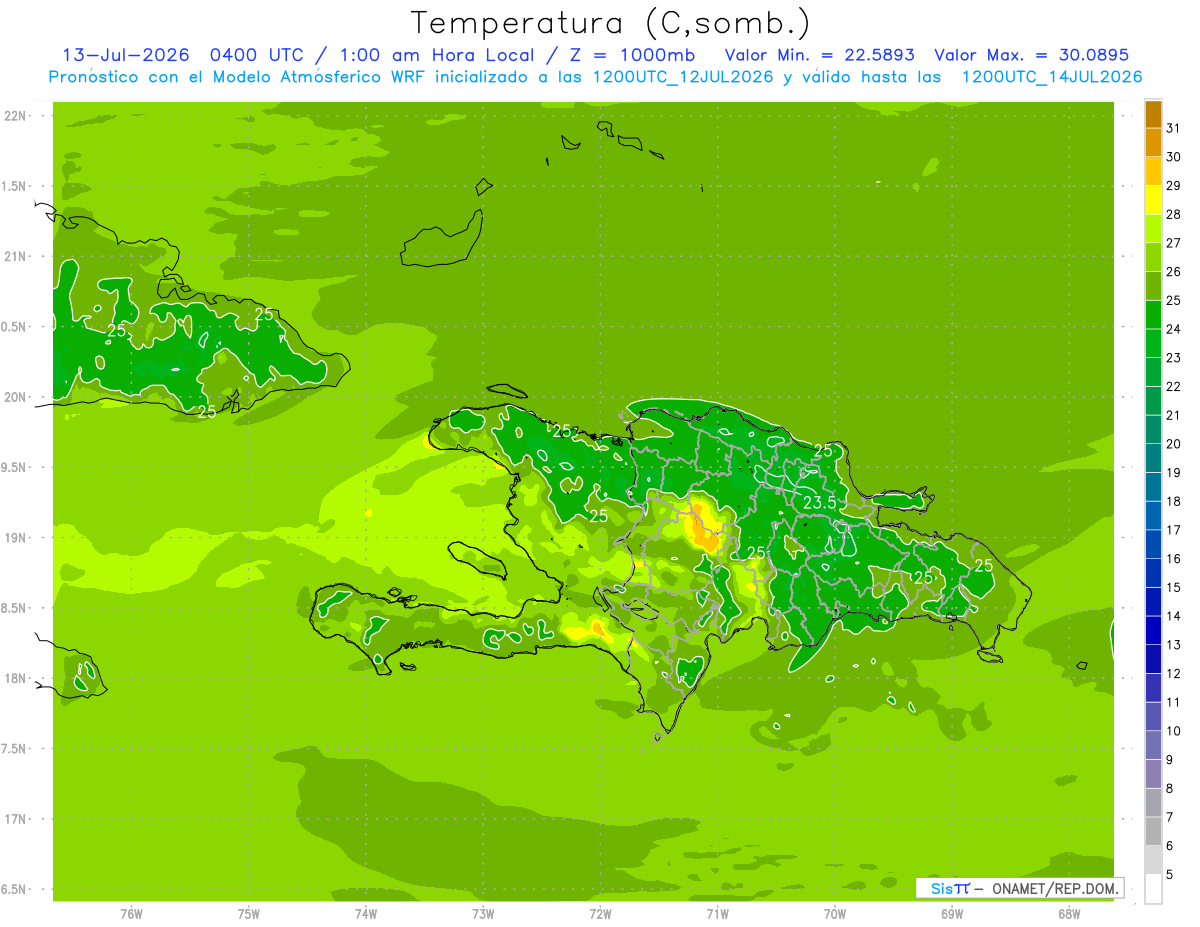This screenshot has height=927, width=1200.
Task: Click the '70W' longitude axis label
Action: click(x=835, y=914)
